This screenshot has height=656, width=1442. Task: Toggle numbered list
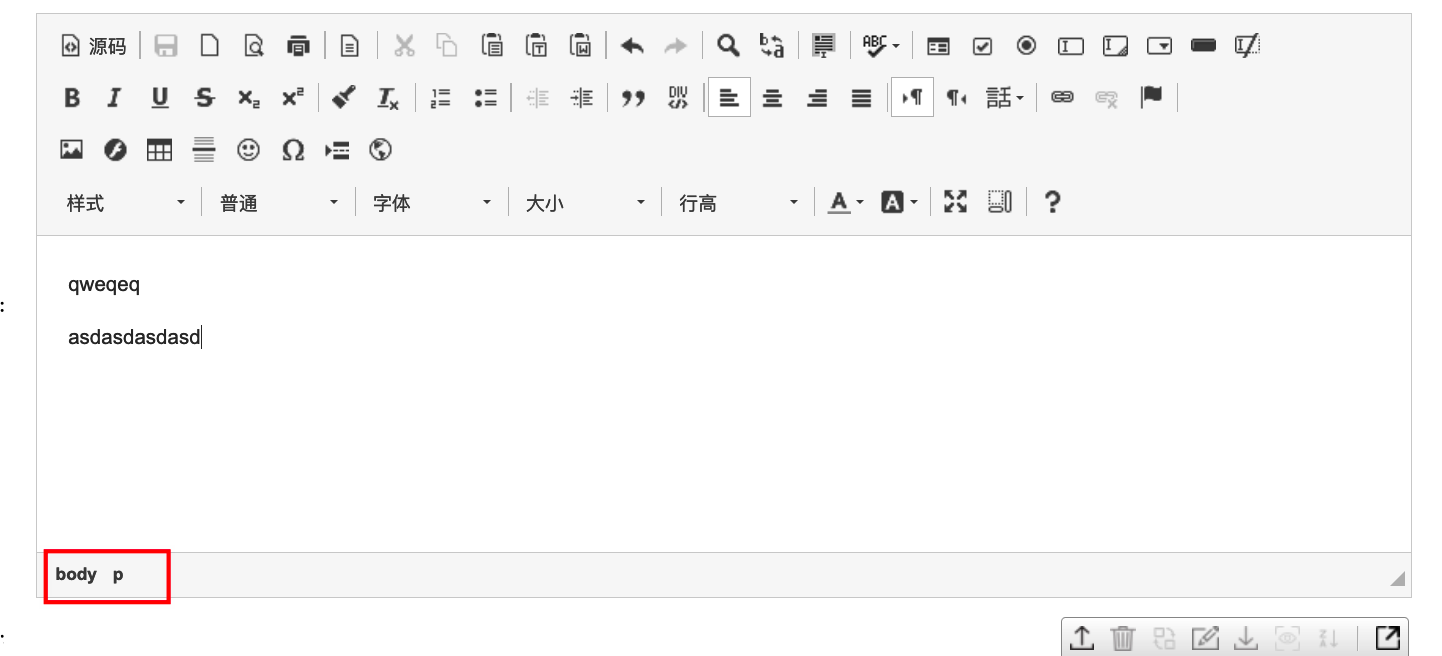pos(440,97)
